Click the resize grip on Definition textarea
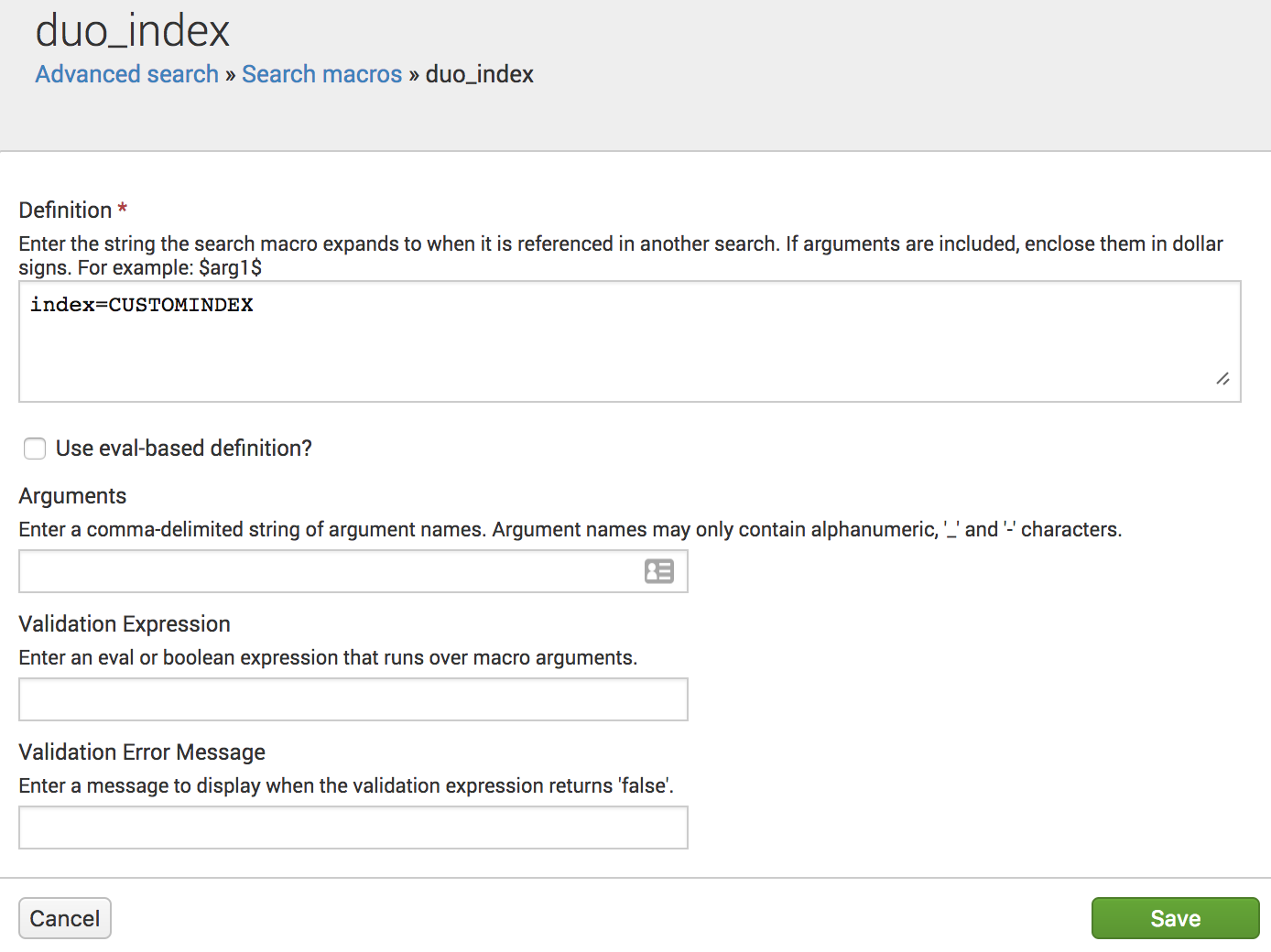 tap(1223, 379)
